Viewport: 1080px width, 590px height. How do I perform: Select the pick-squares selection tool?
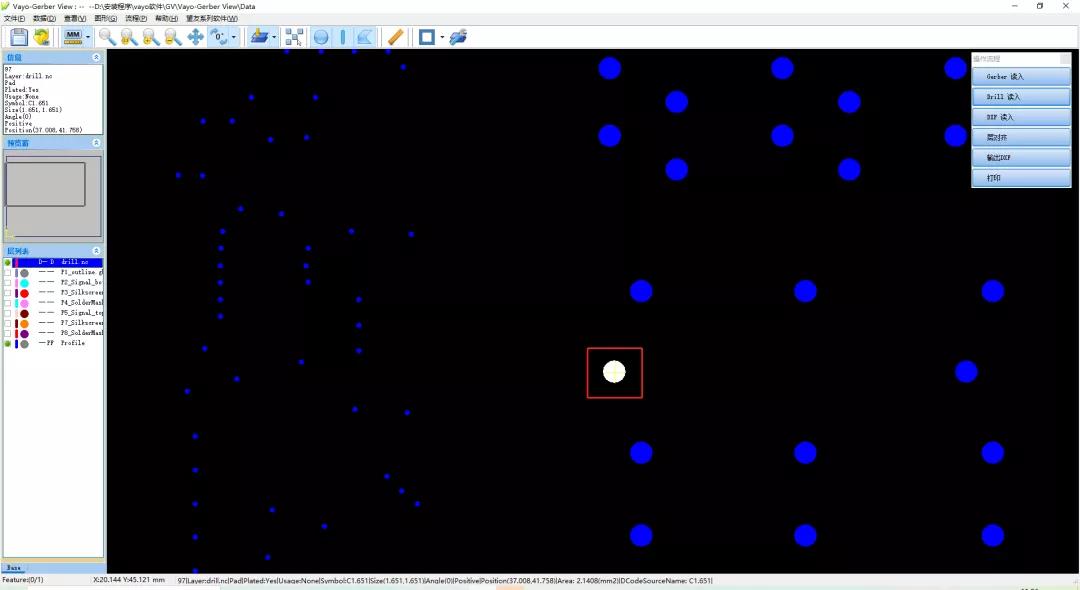point(294,36)
